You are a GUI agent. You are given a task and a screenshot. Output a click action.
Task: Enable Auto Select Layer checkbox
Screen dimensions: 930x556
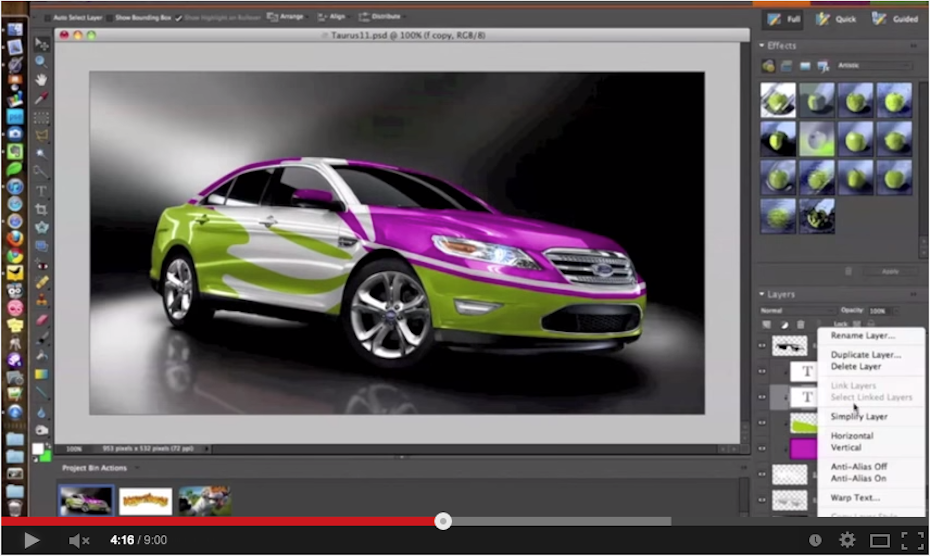coord(49,18)
